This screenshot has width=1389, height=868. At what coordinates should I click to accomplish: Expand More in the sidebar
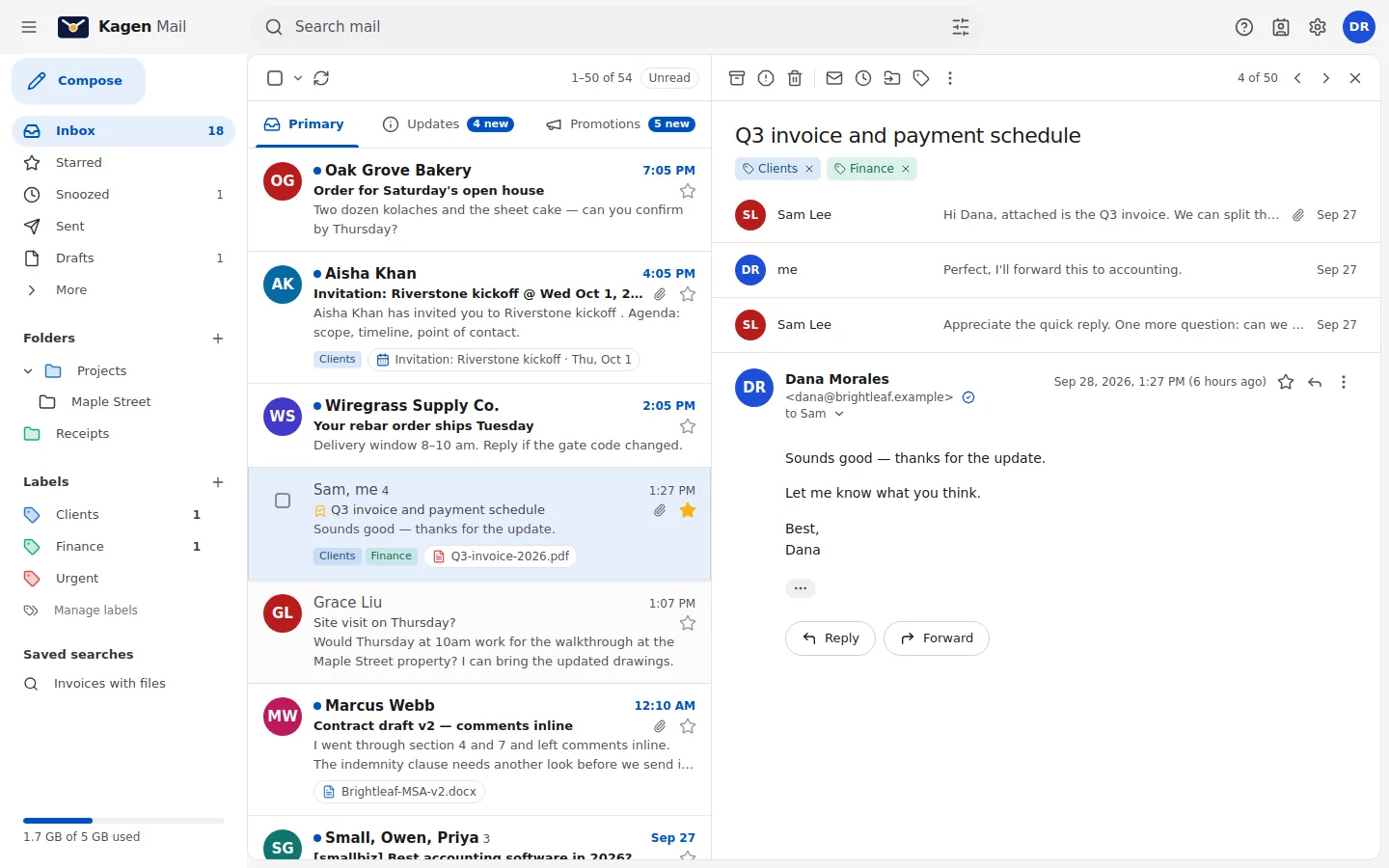123,290
